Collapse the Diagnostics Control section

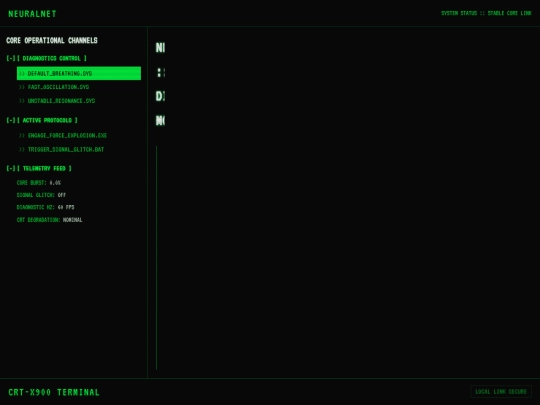pyautogui.click(x=46, y=58)
